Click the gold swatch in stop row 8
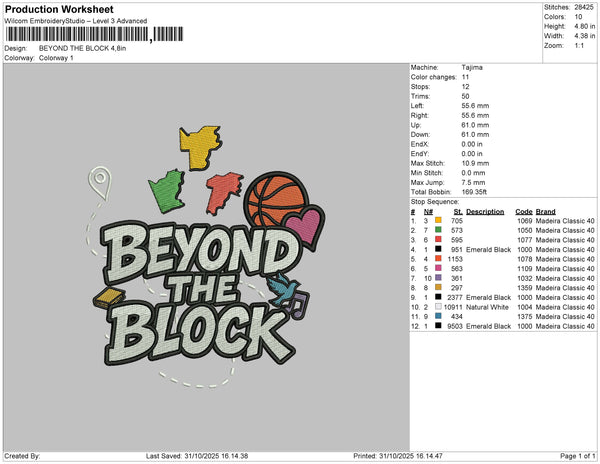600x464 pixels. click(438, 287)
